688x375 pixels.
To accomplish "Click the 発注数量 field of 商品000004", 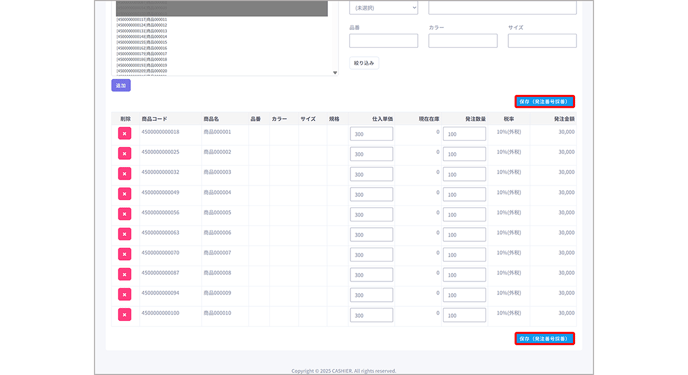I will (464, 194).
